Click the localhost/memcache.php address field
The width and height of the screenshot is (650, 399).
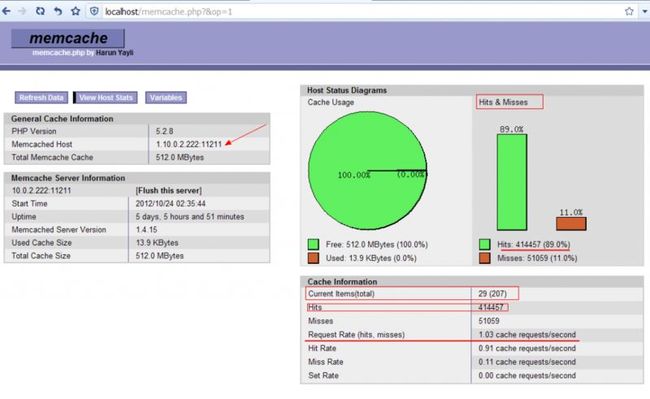pos(361,12)
